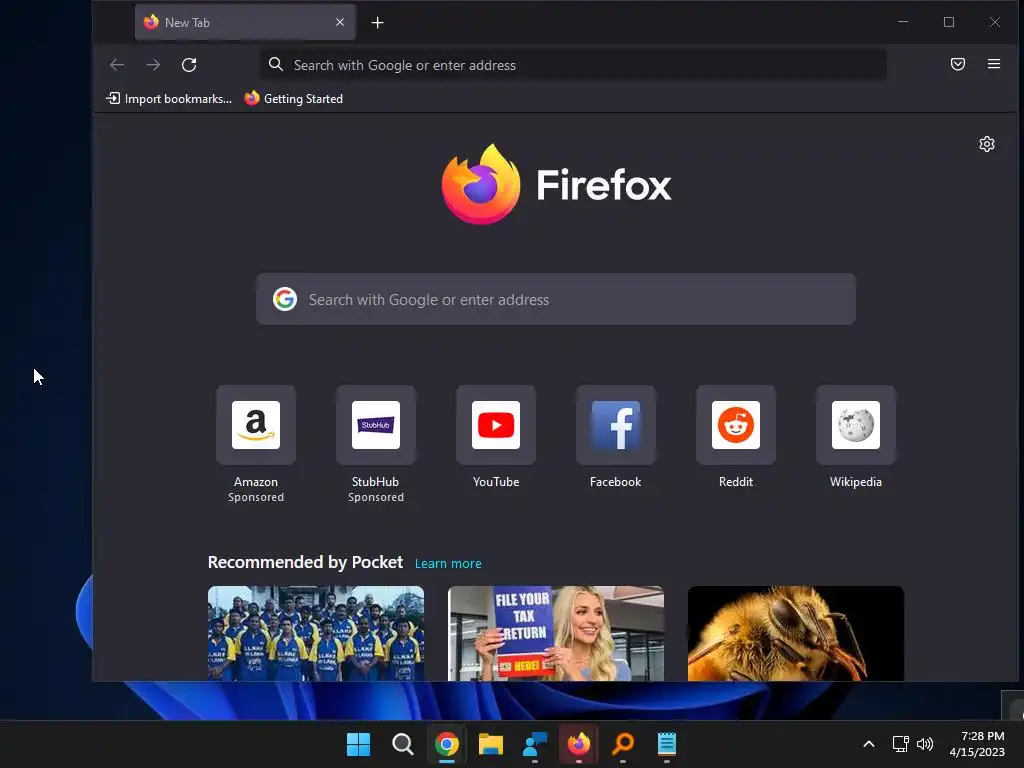Open Windows taskbar search

pos(402,744)
